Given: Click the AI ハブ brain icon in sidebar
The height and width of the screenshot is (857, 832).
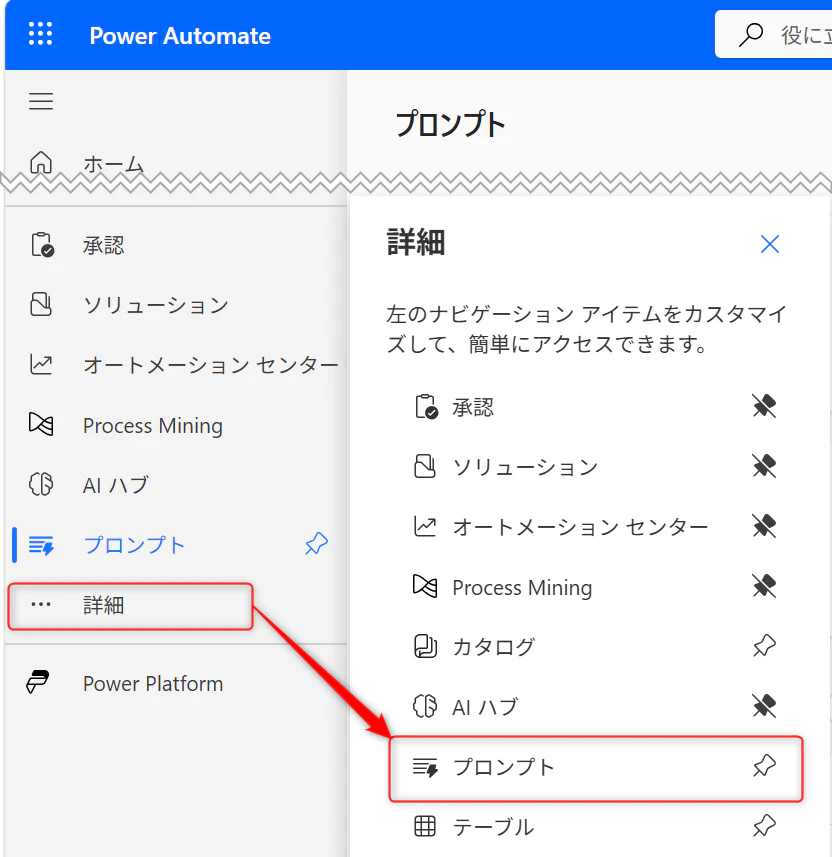Looking at the screenshot, I should (41, 484).
